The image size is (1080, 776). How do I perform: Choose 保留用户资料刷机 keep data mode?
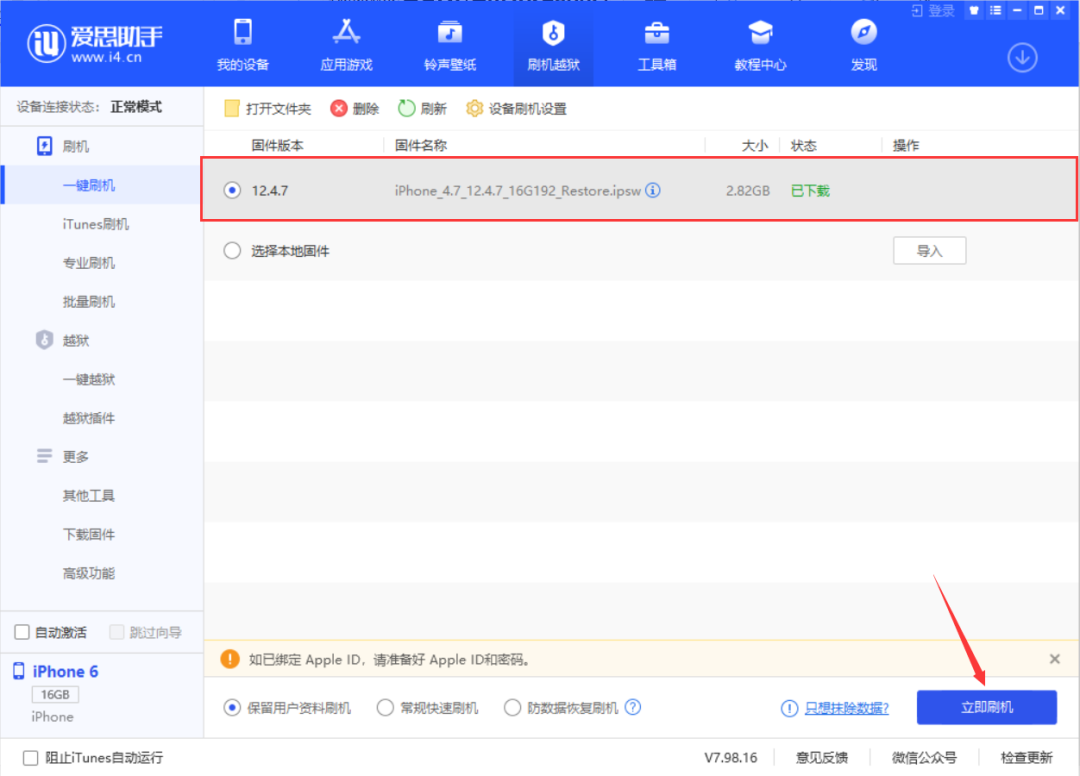tap(232, 708)
